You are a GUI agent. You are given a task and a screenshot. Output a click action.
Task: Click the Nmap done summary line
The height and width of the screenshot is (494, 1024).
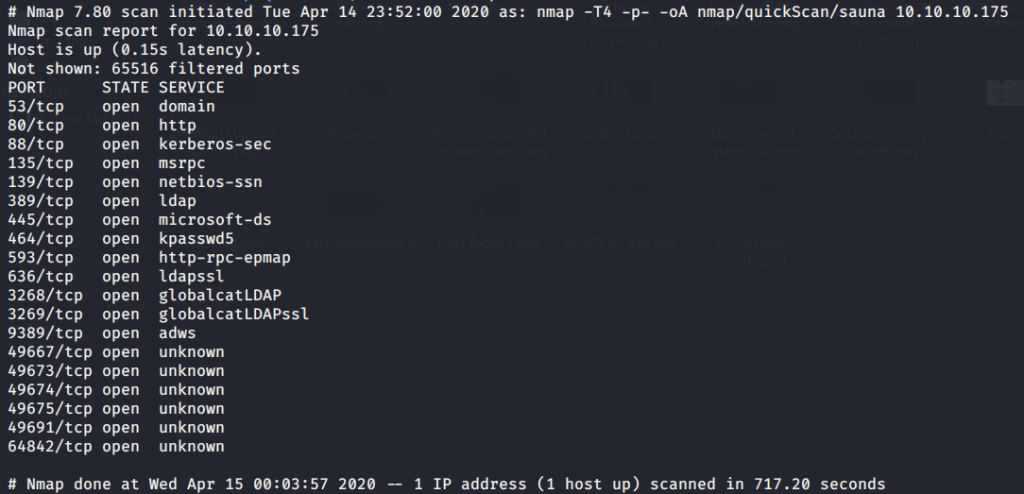[x=445, y=484]
